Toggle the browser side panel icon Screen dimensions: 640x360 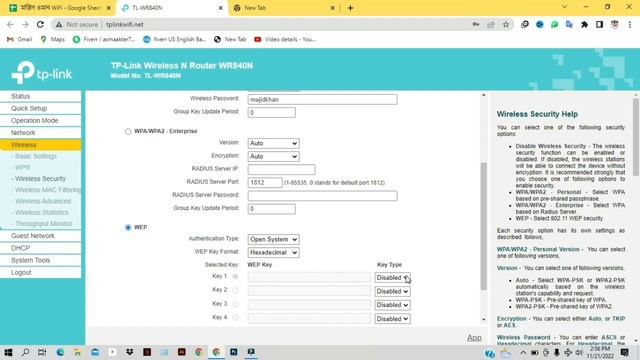tap(599, 24)
